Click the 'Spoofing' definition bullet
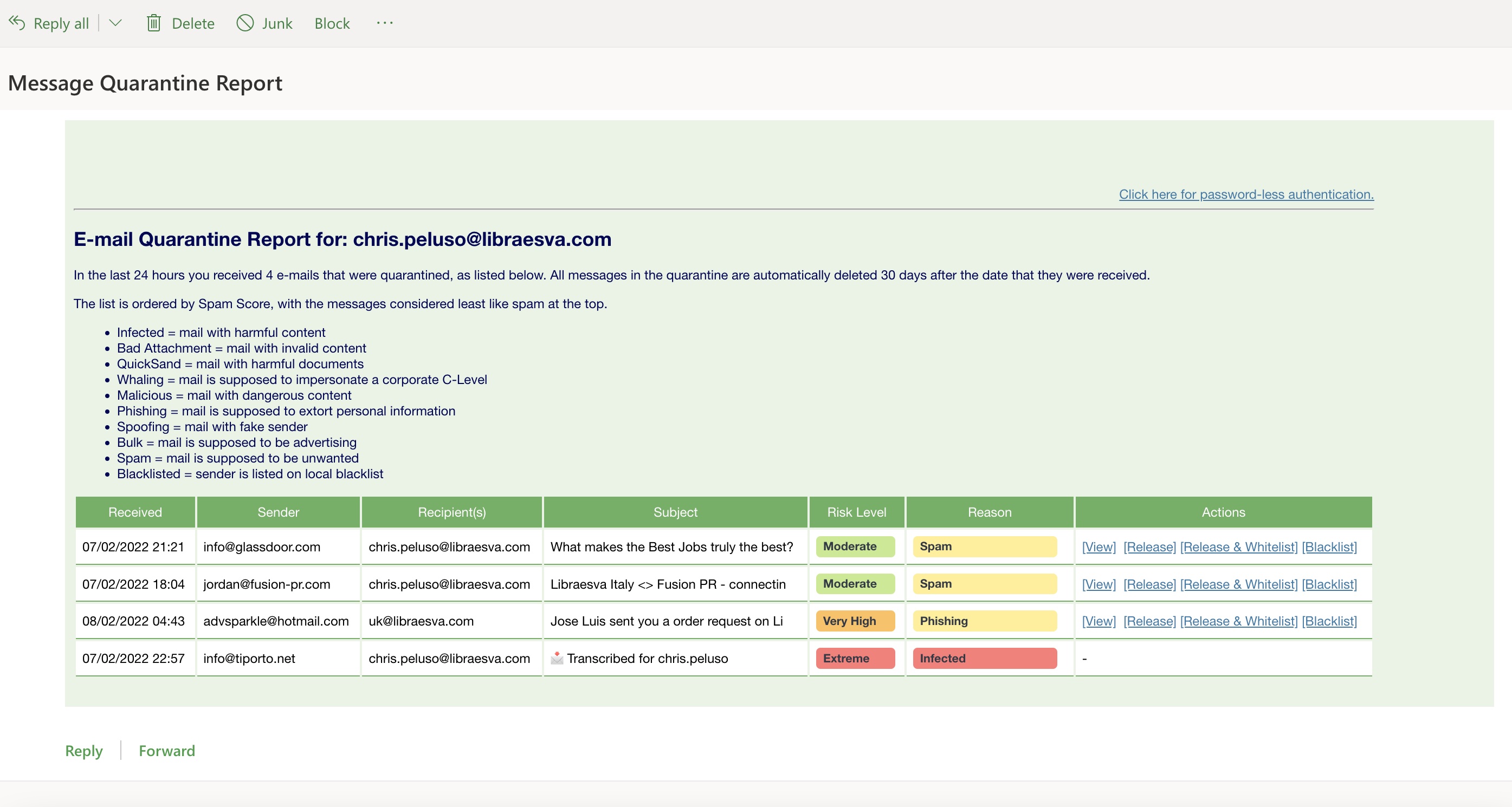This screenshot has width=1512, height=807. point(212,427)
